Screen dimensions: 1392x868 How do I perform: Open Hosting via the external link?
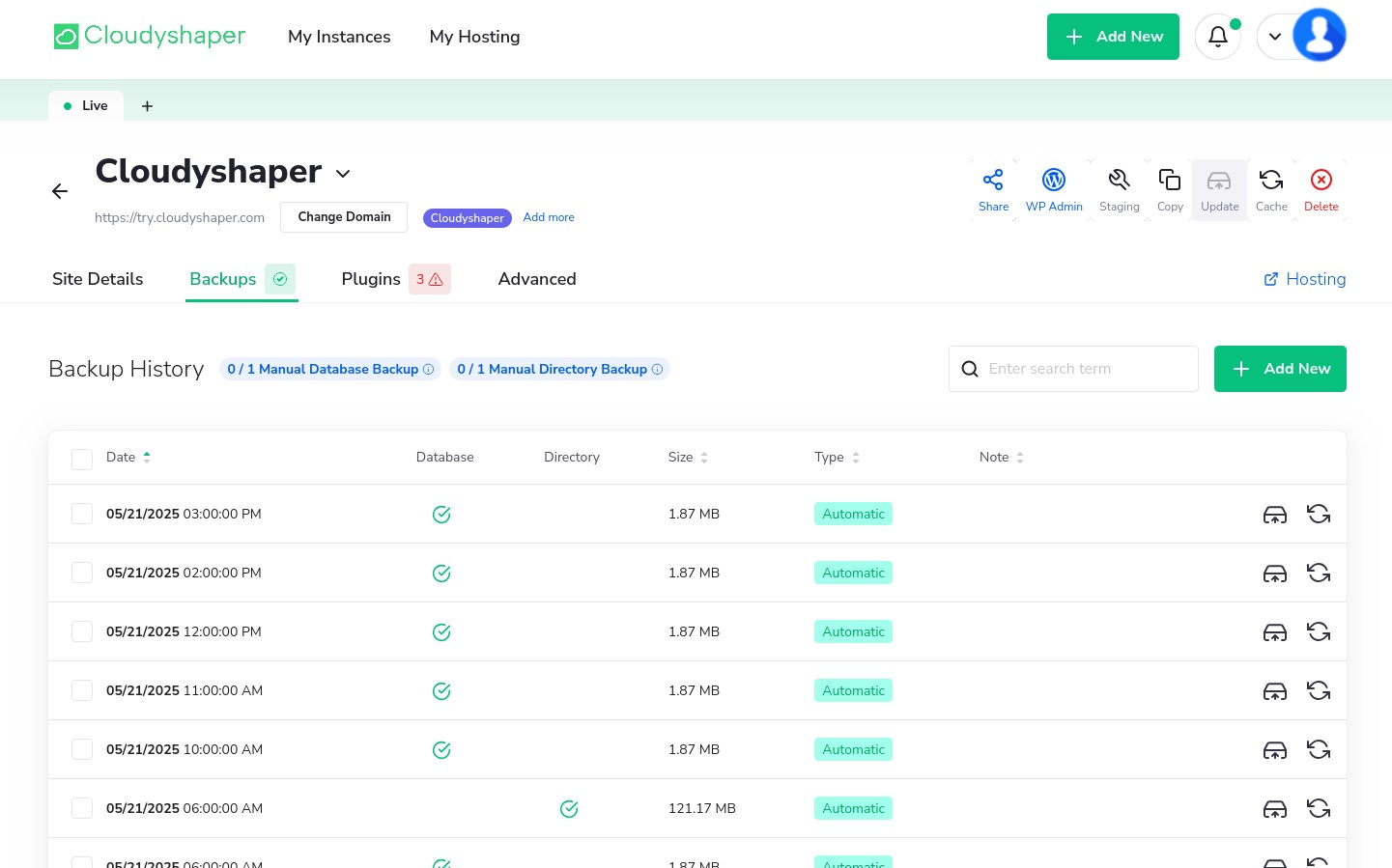pyautogui.click(x=1305, y=279)
